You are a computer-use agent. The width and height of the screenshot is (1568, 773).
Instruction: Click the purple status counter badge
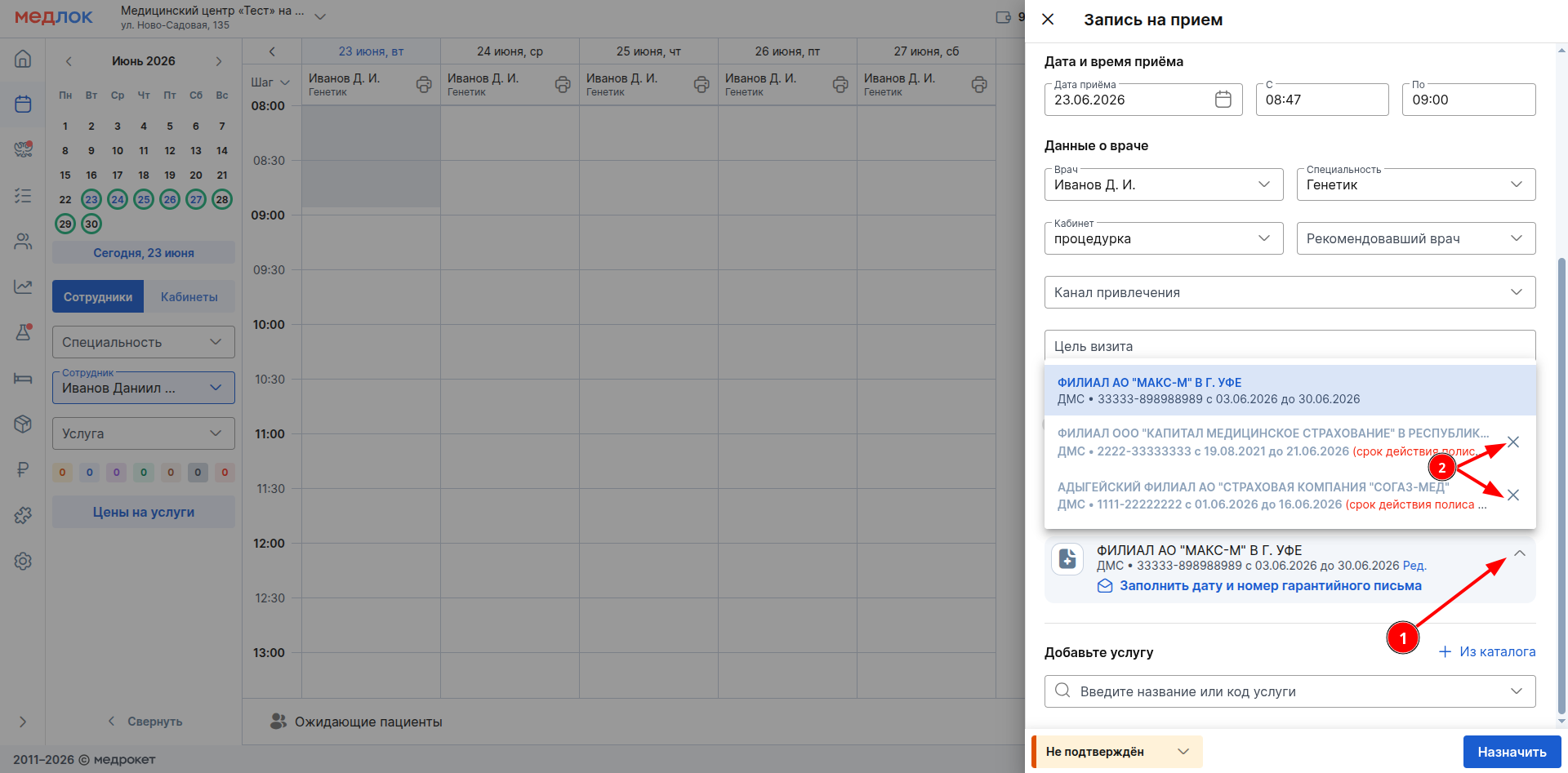click(117, 472)
